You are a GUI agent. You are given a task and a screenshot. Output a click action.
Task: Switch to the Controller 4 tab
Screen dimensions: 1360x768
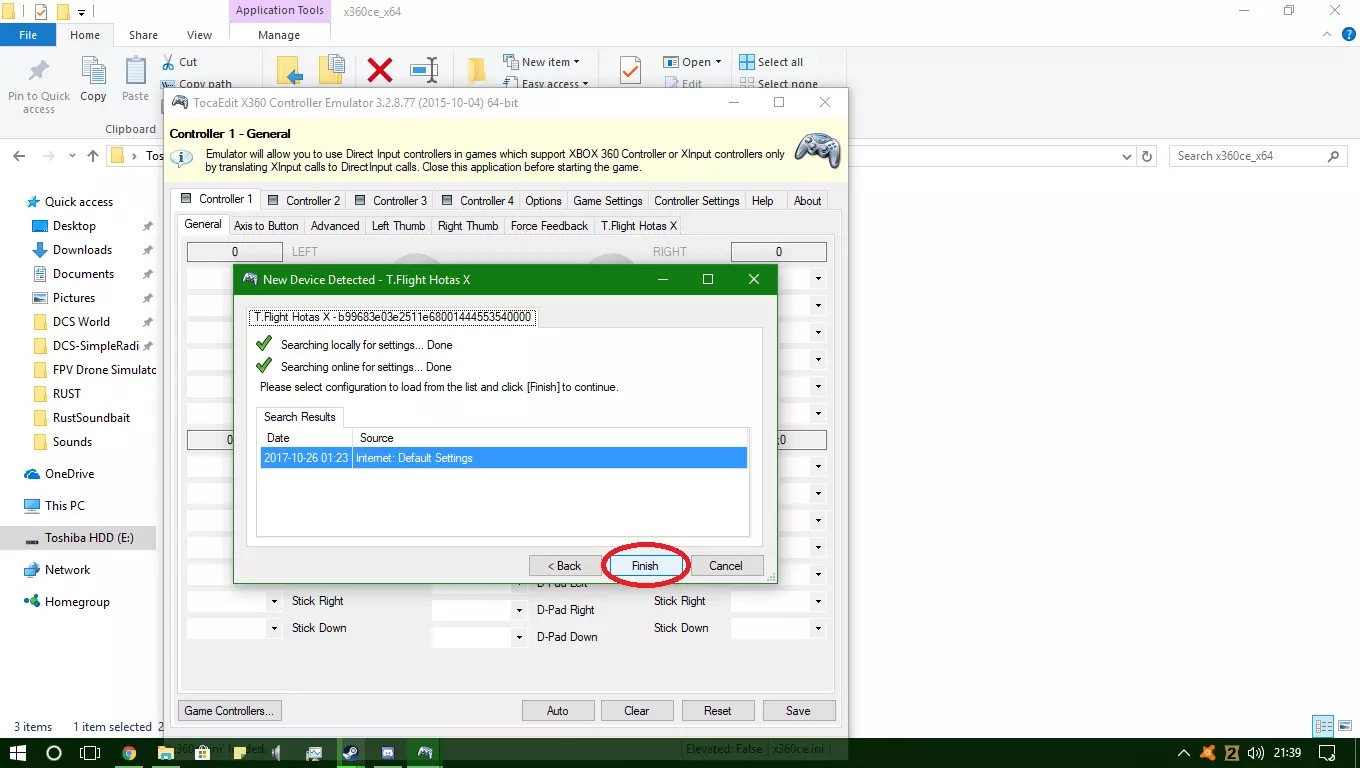pos(478,201)
